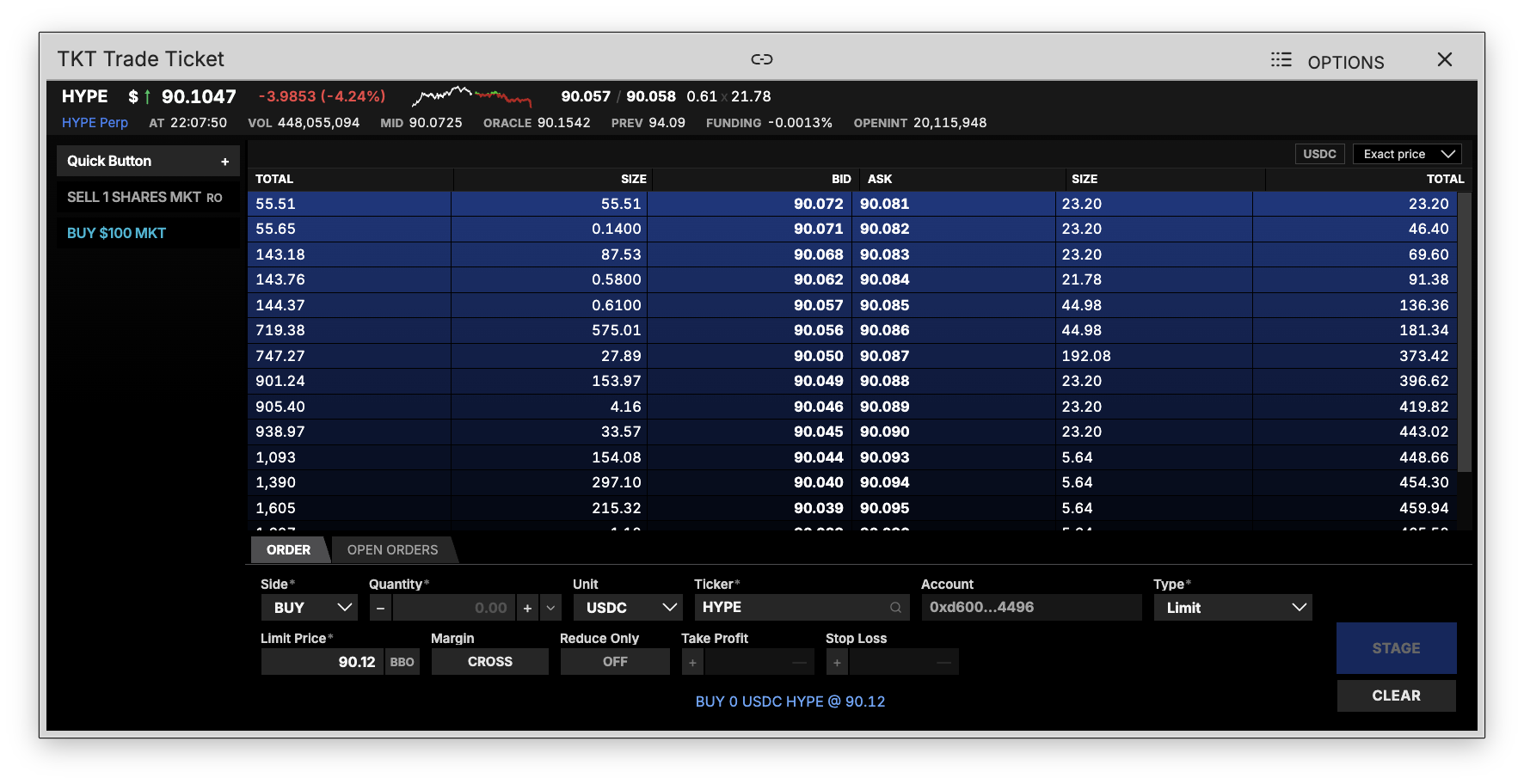
Task: Select ask price 90.087
Action: [x=884, y=356]
